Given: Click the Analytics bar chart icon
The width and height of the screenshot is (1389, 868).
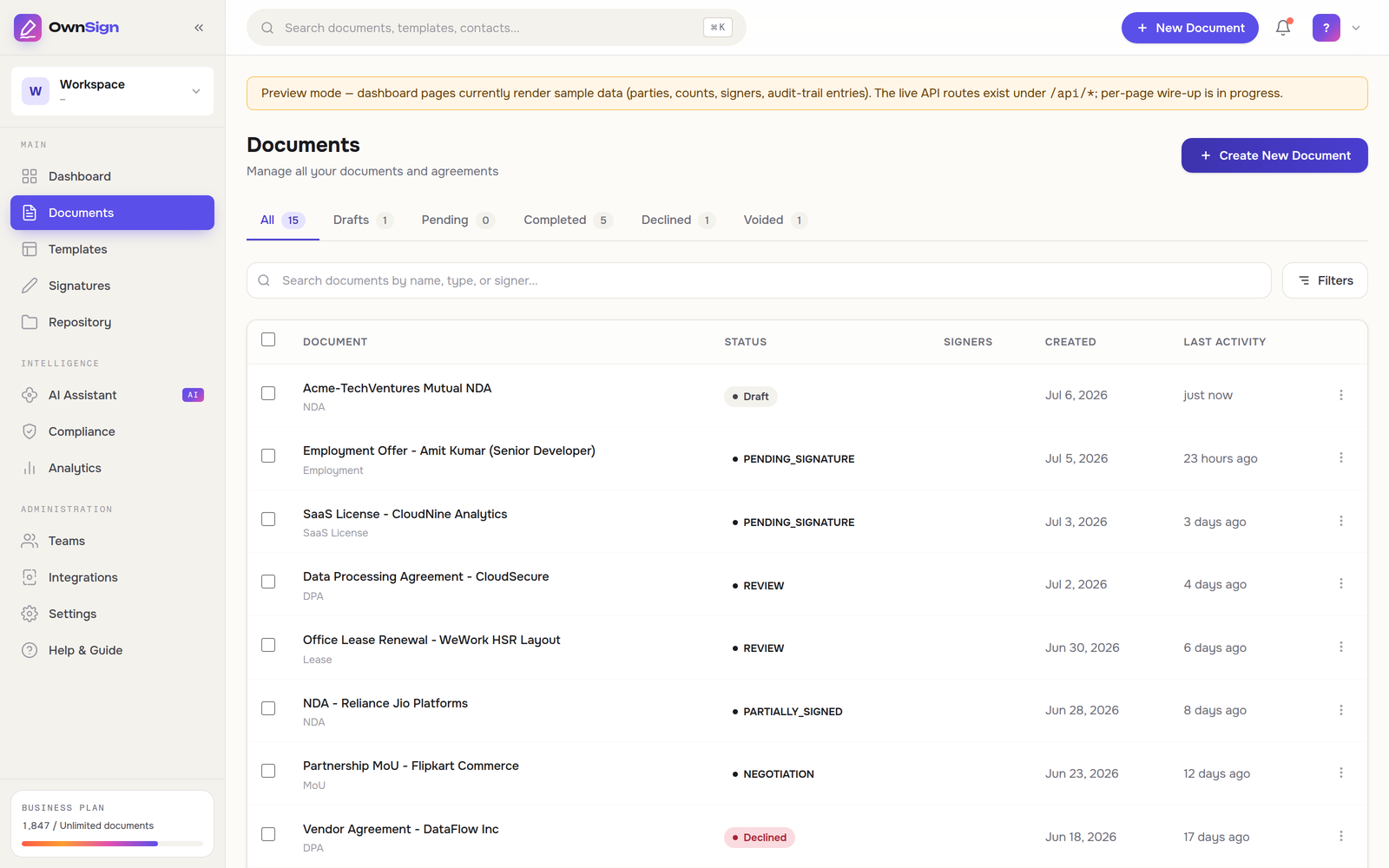Looking at the screenshot, I should click(x=30, y=468).
